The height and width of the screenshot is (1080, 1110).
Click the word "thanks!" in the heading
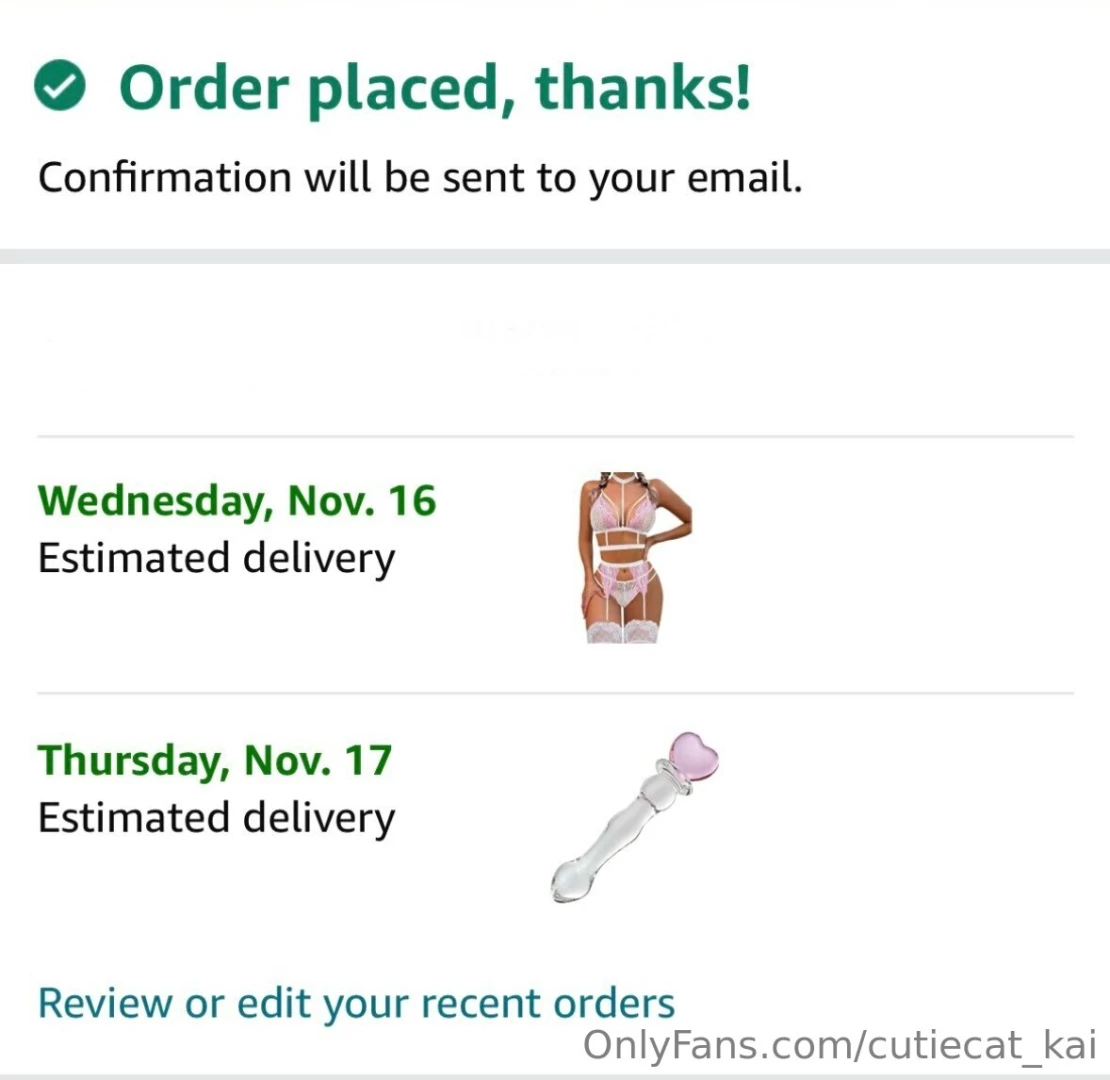pos(642,88)
